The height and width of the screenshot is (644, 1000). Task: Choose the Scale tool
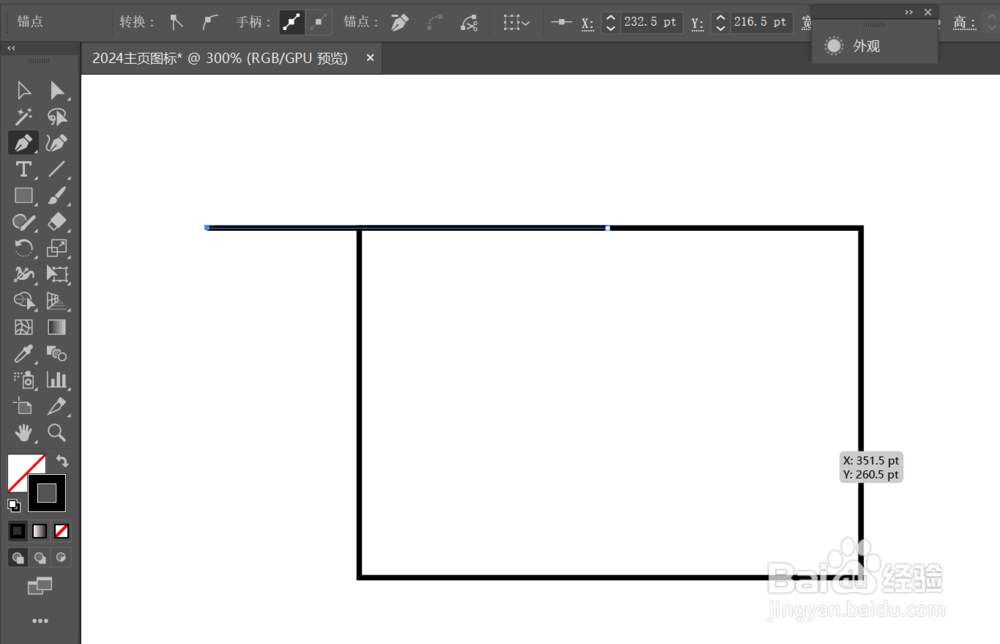pos(57,248)
